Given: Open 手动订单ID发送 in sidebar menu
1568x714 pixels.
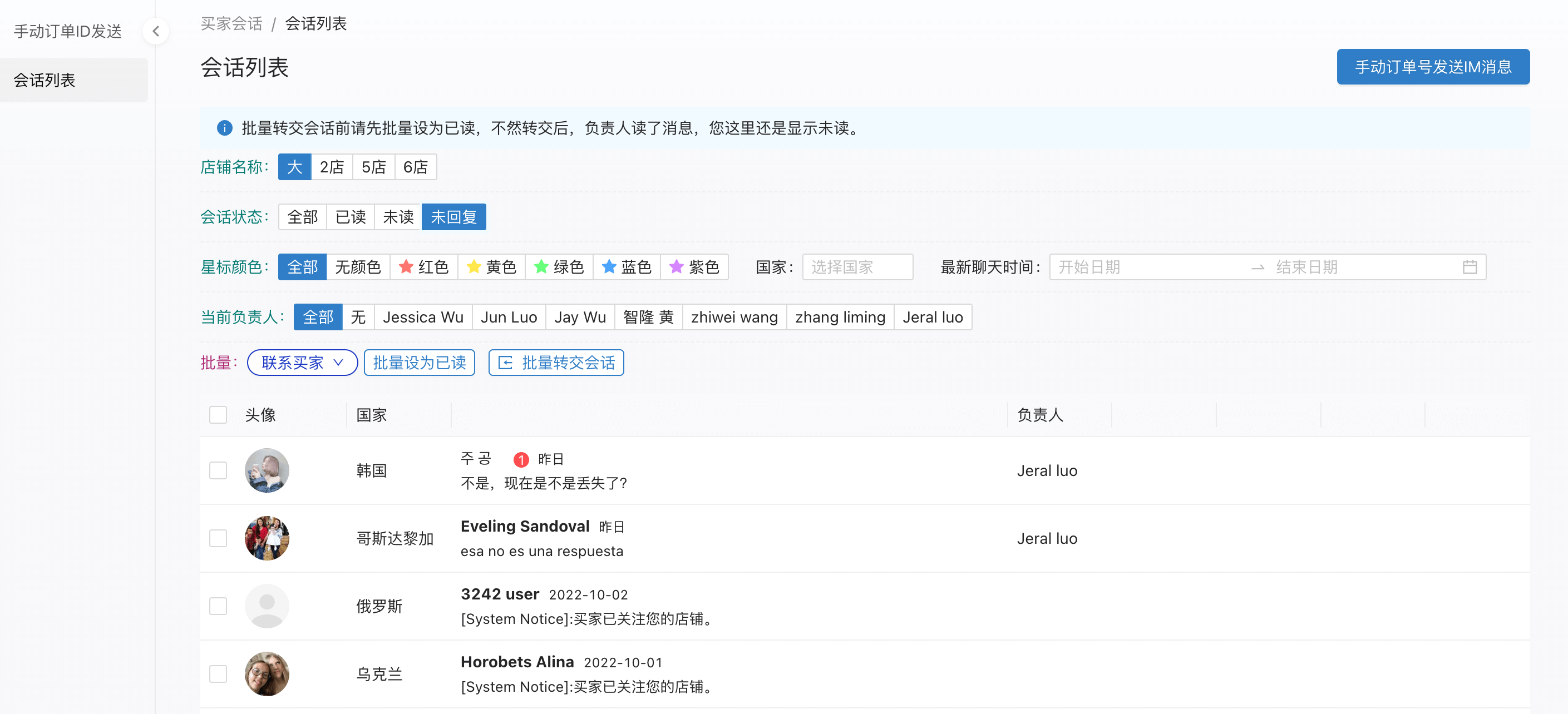Looking at the screenshot, I should (x=67, y=31).
